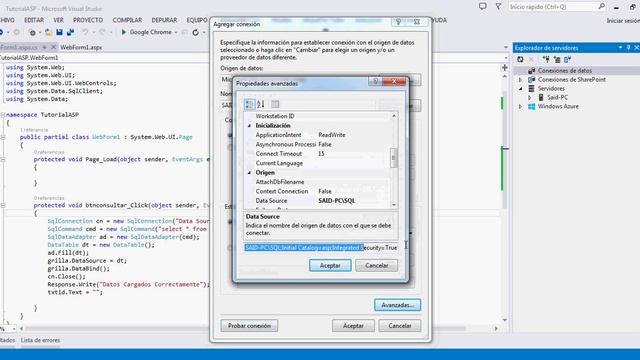Click Connect to SharePoint icon in Server Explorer

click(567, 60)
